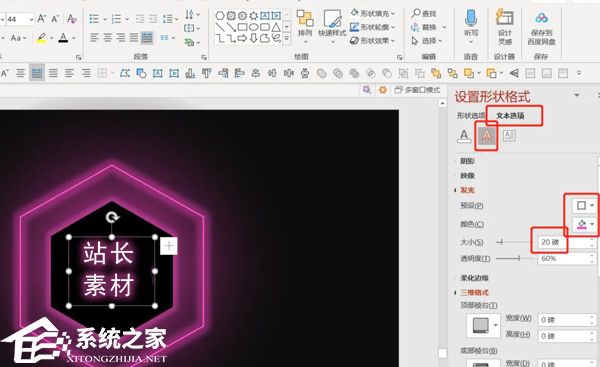
Task: Increase list indent level
Action: (x=153, y=19)
